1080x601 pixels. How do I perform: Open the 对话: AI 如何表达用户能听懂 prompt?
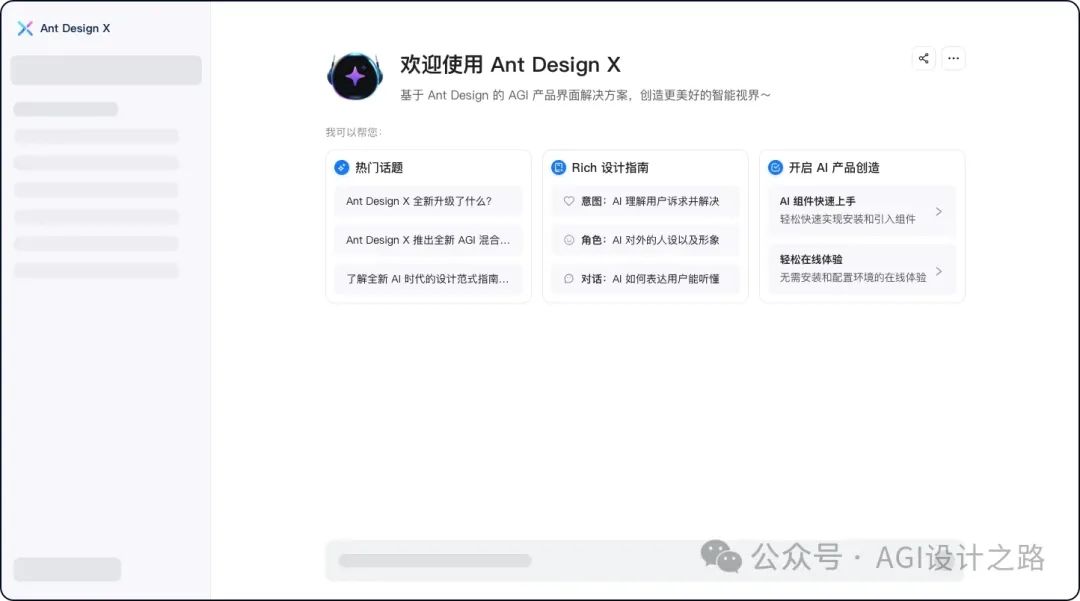[645, 279]
